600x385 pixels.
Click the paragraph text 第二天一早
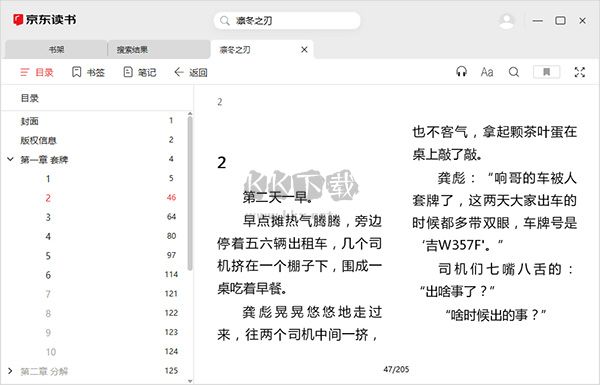277,197
